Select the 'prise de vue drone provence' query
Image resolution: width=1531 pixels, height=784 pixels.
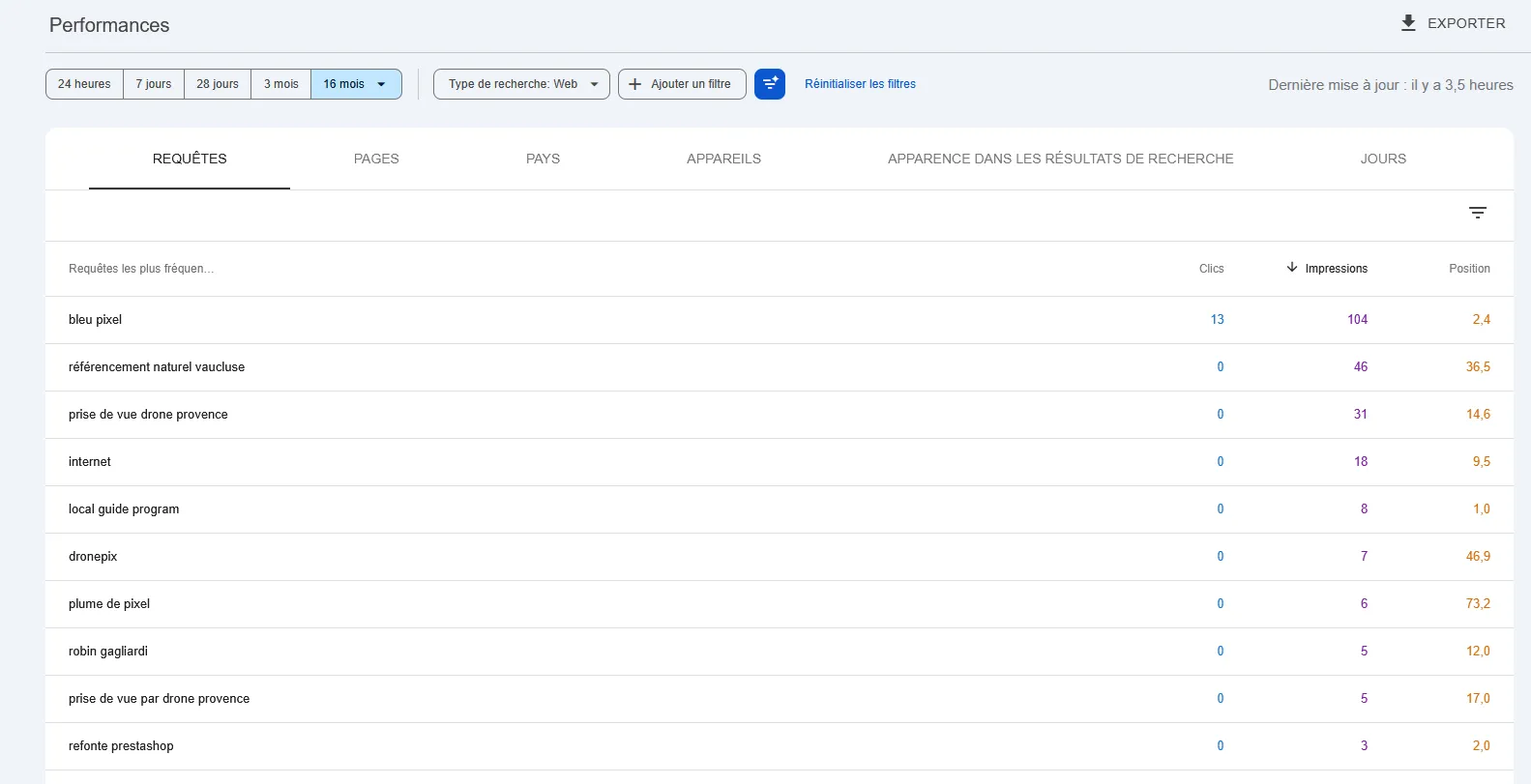pos(779,415)
